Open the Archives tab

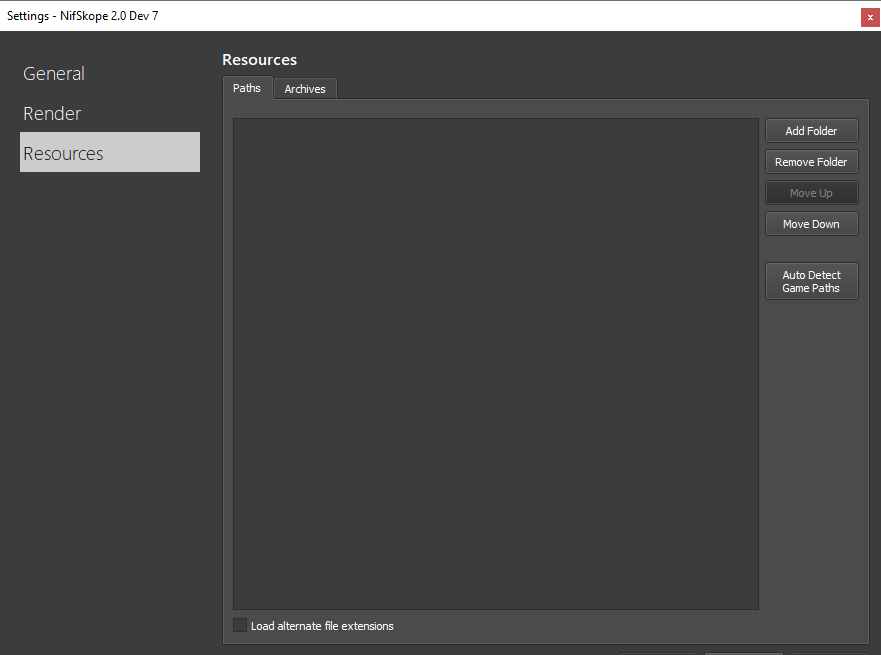(305, 89)
